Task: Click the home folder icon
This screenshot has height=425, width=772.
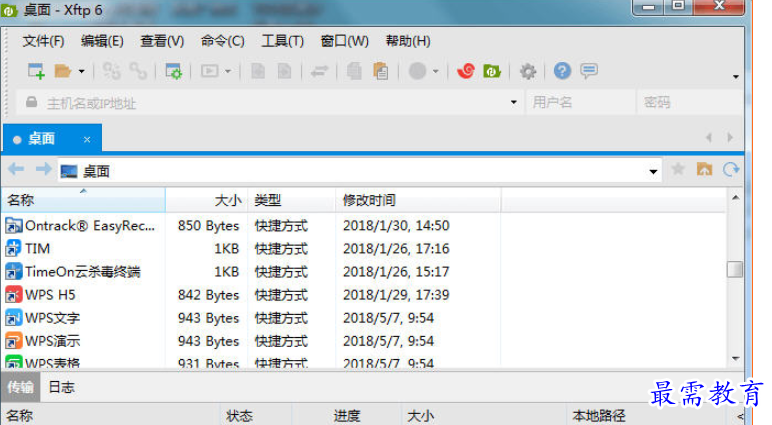Action: tap(705, 169)
